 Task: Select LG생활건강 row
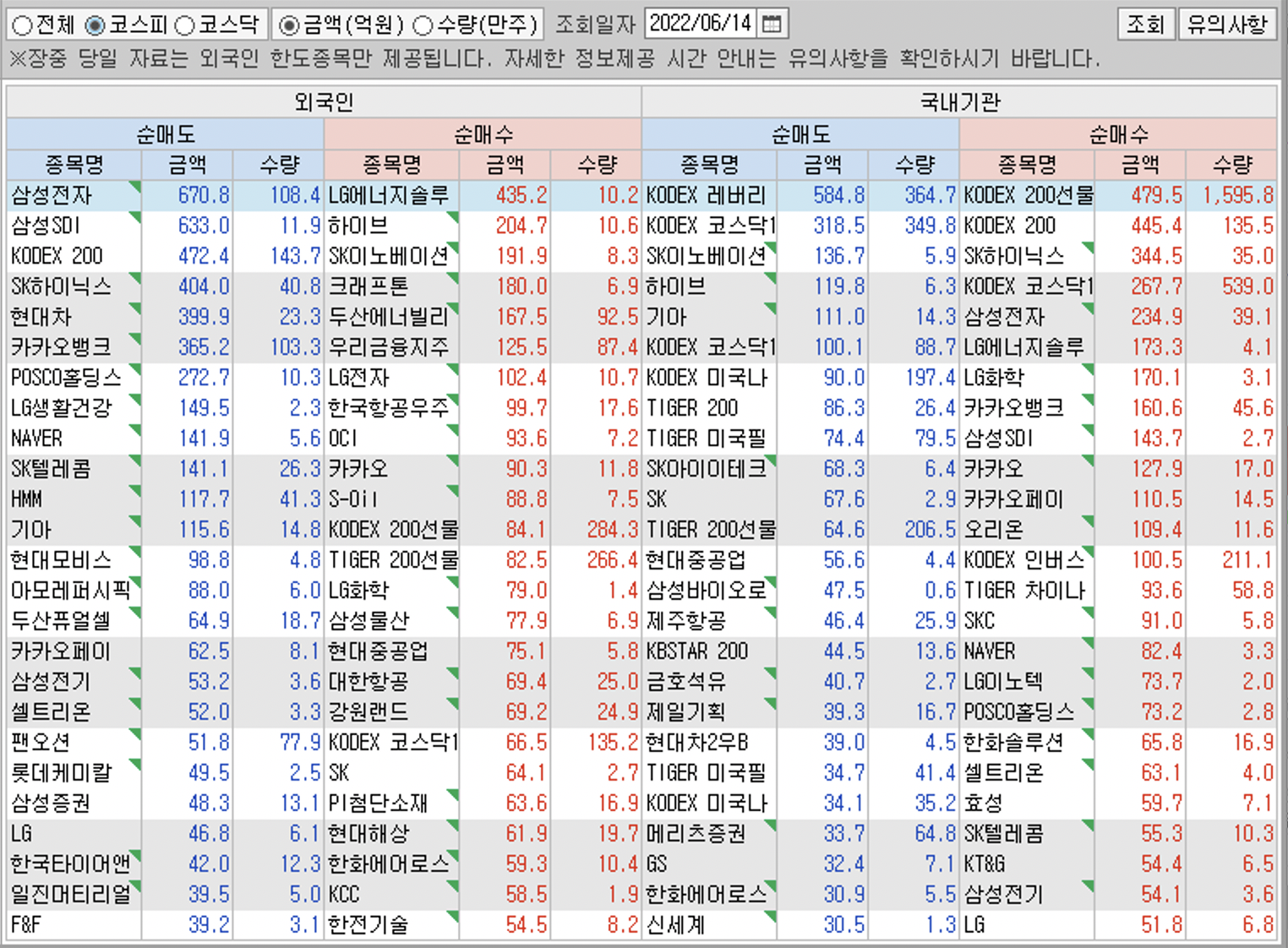(74, 408)
